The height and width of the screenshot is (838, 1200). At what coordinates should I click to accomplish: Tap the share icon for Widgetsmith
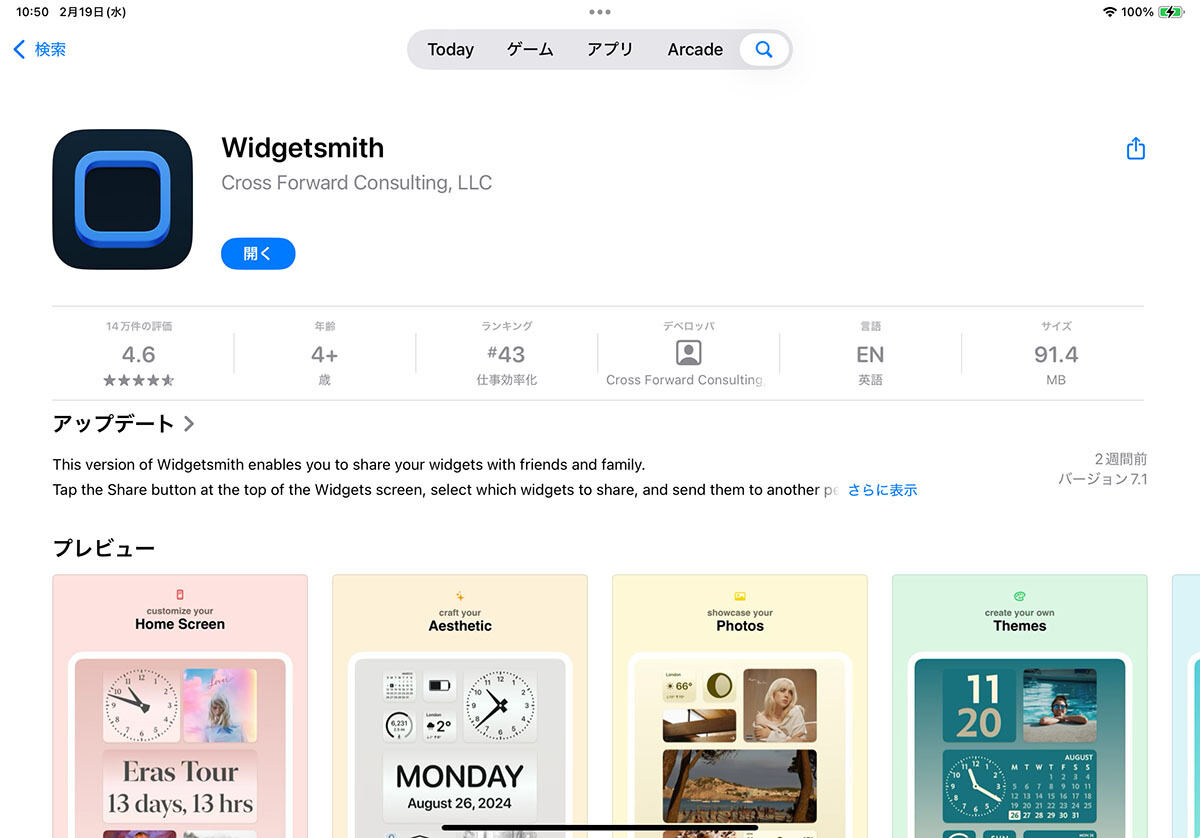coord(1135,149)
